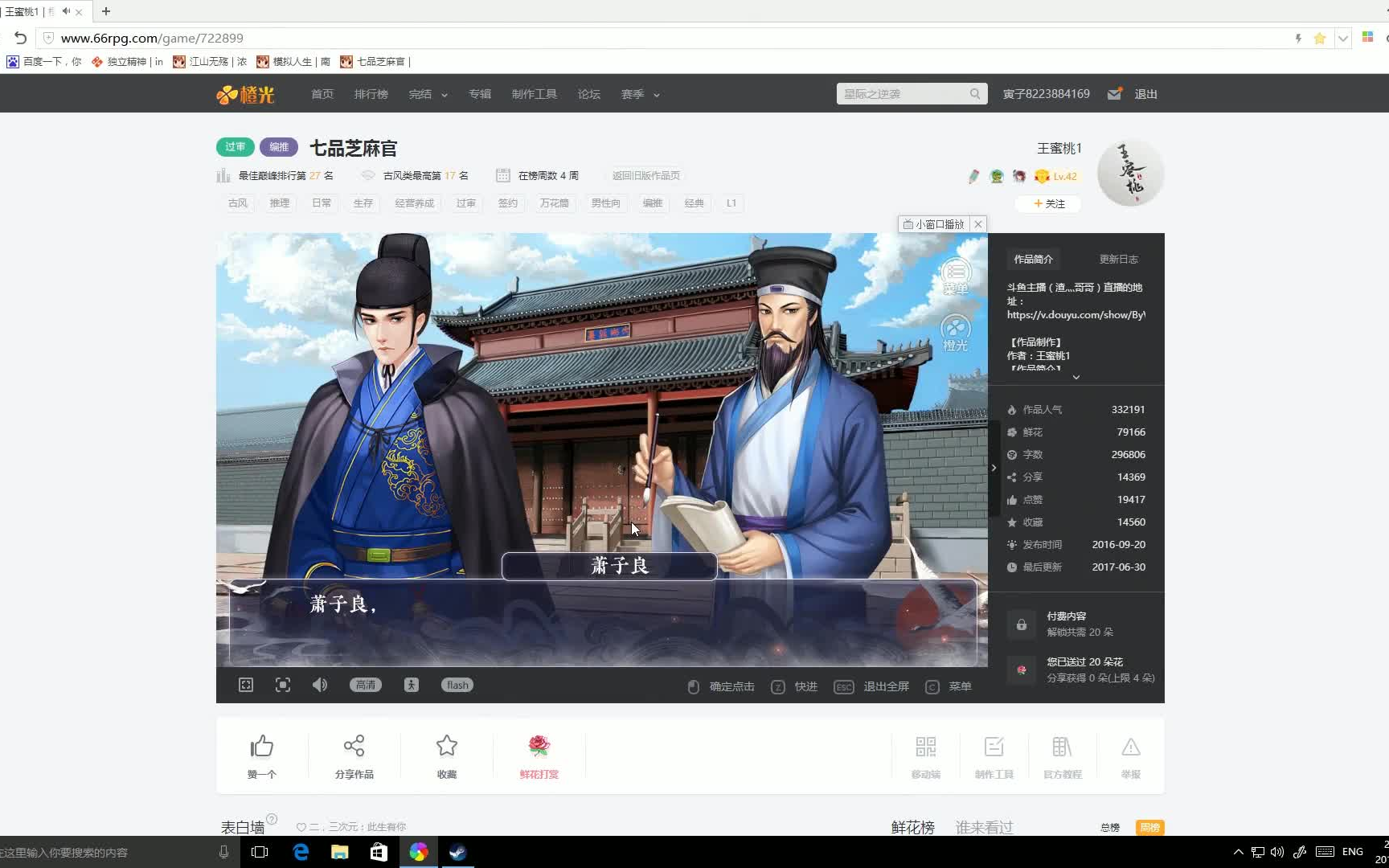Toggle the 高清 quality button
Screen dimensions: 1389x868
[x=366, y=685]
